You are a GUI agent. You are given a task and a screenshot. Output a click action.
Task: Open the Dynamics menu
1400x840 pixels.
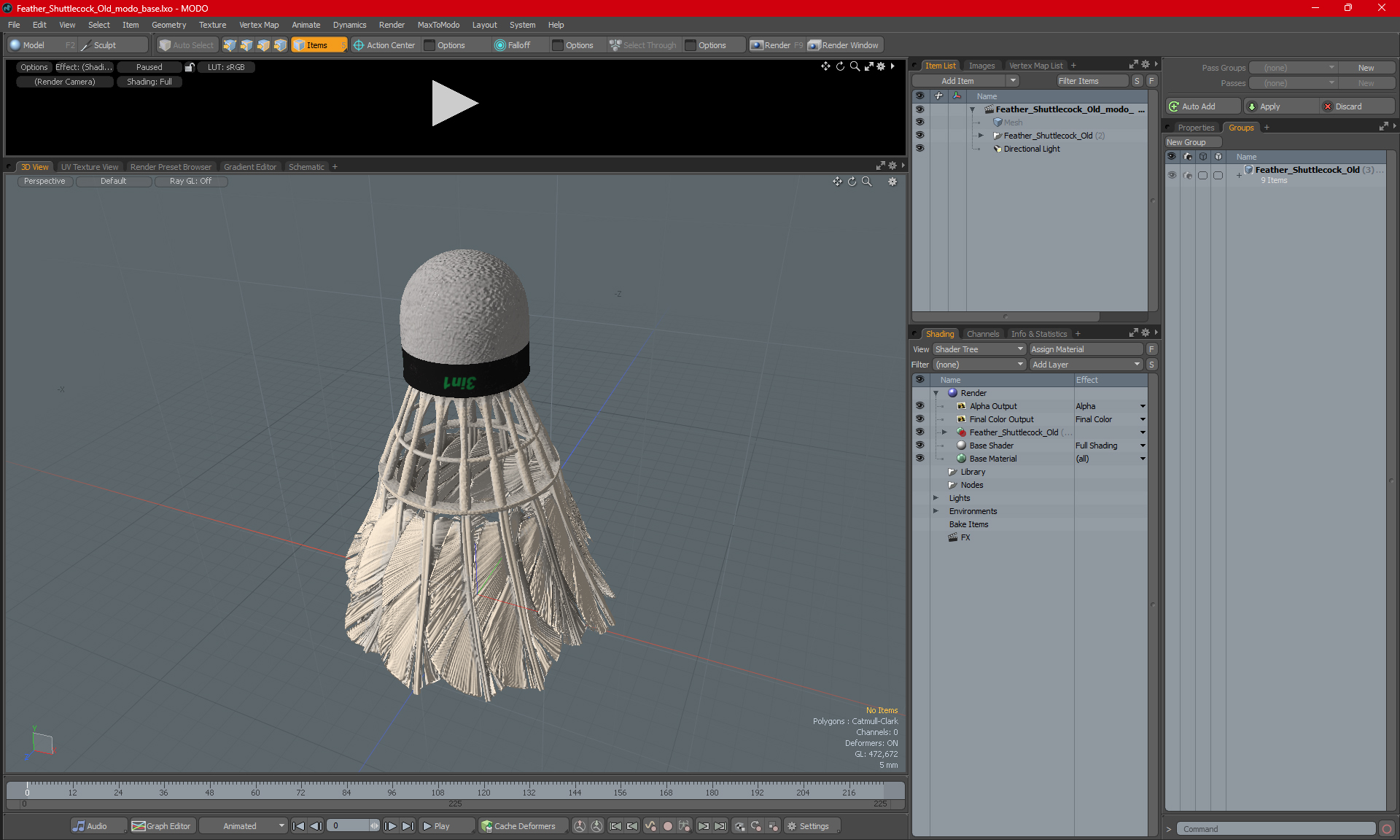[x=349, y=25]
